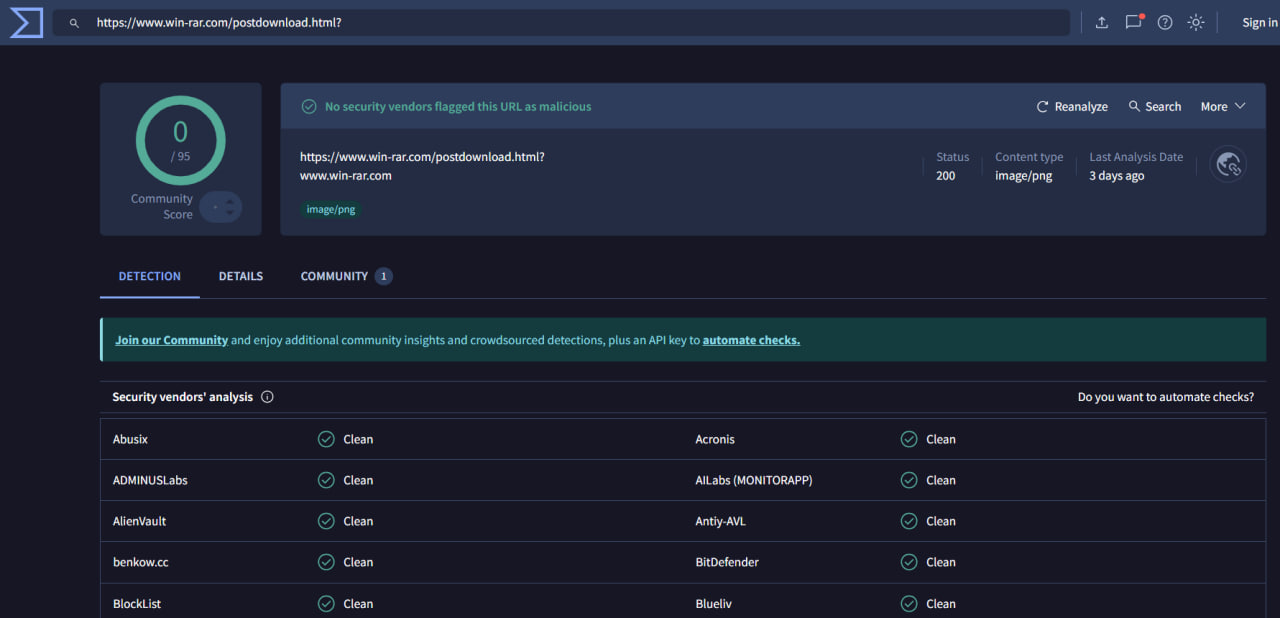The width and height of the screenshot is (1280, 618).
Task: Click the Reanalyze refresh icon
Action: 1042,106
